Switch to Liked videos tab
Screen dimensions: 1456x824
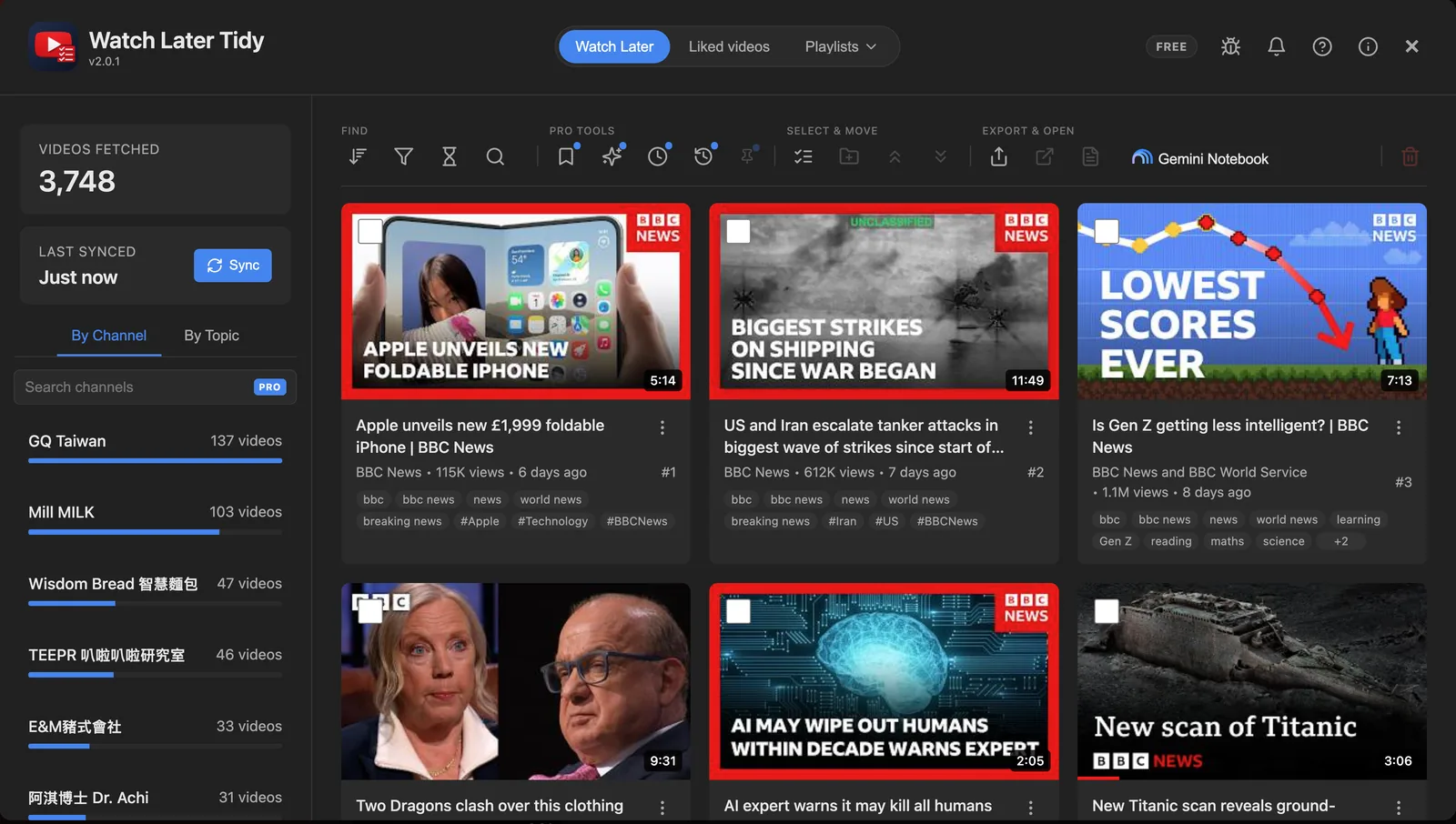729,46
